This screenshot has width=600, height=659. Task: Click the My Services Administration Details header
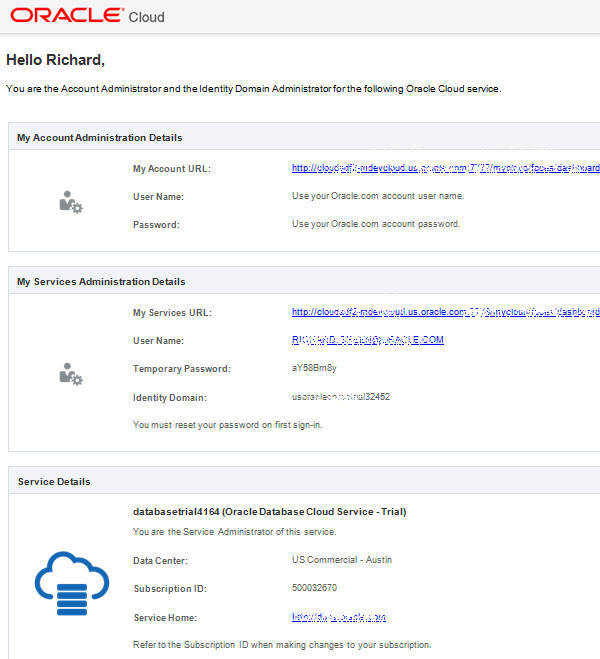101,282
